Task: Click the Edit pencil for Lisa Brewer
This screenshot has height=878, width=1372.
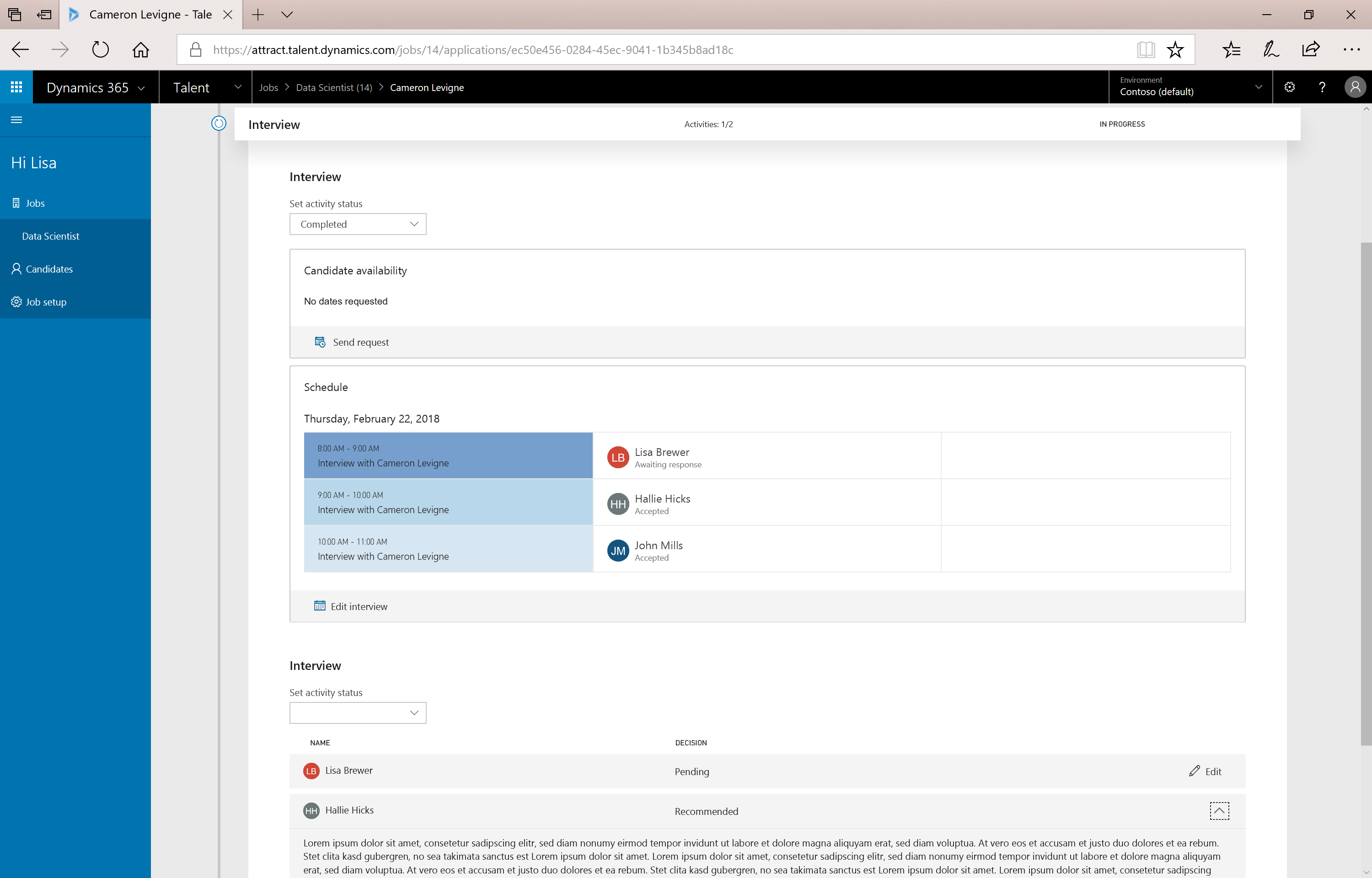Action: click(x=1205, y=771)
